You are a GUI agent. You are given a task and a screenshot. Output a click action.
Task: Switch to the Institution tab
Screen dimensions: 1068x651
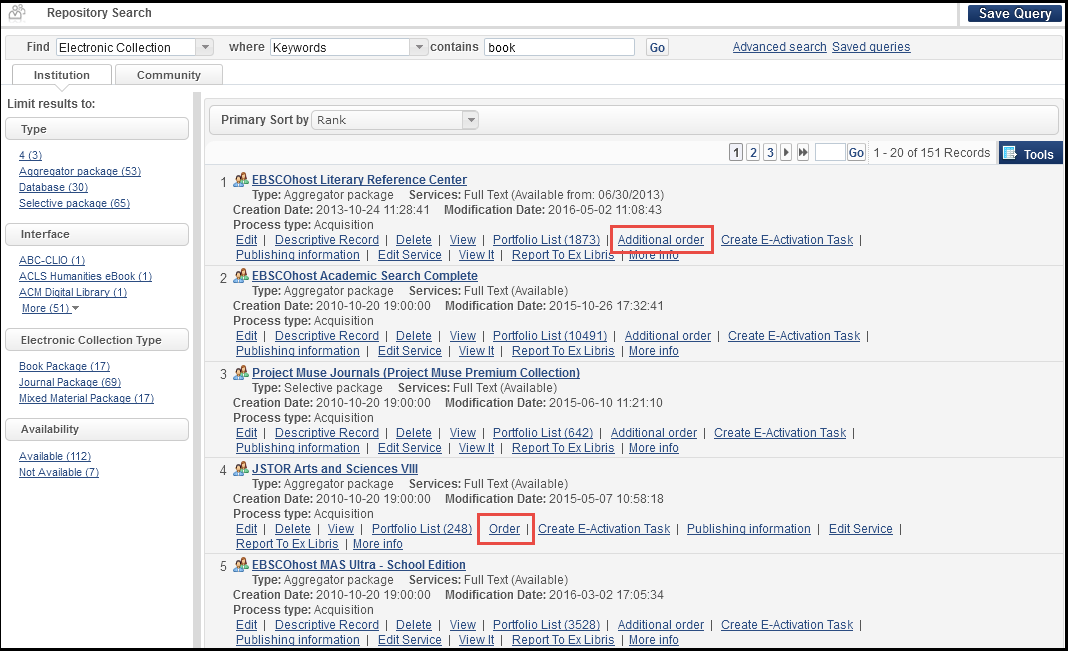point(62,75)
